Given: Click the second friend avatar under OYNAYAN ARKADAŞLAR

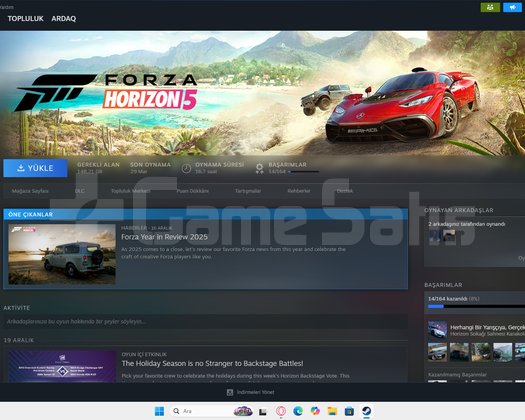Looking at the screenshot, I should pos(449,236).
